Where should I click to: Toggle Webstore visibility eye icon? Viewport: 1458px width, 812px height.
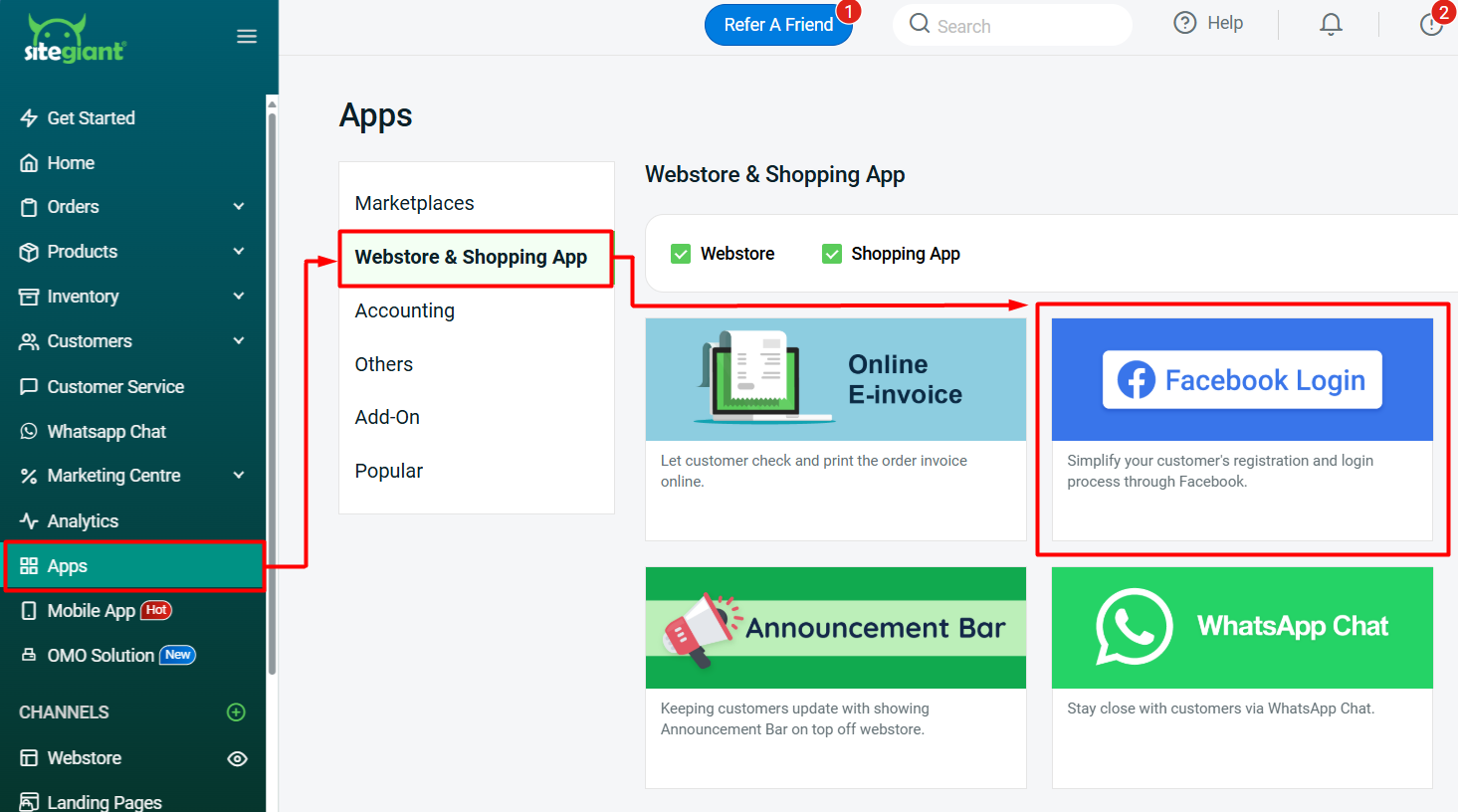click(237, 758)
